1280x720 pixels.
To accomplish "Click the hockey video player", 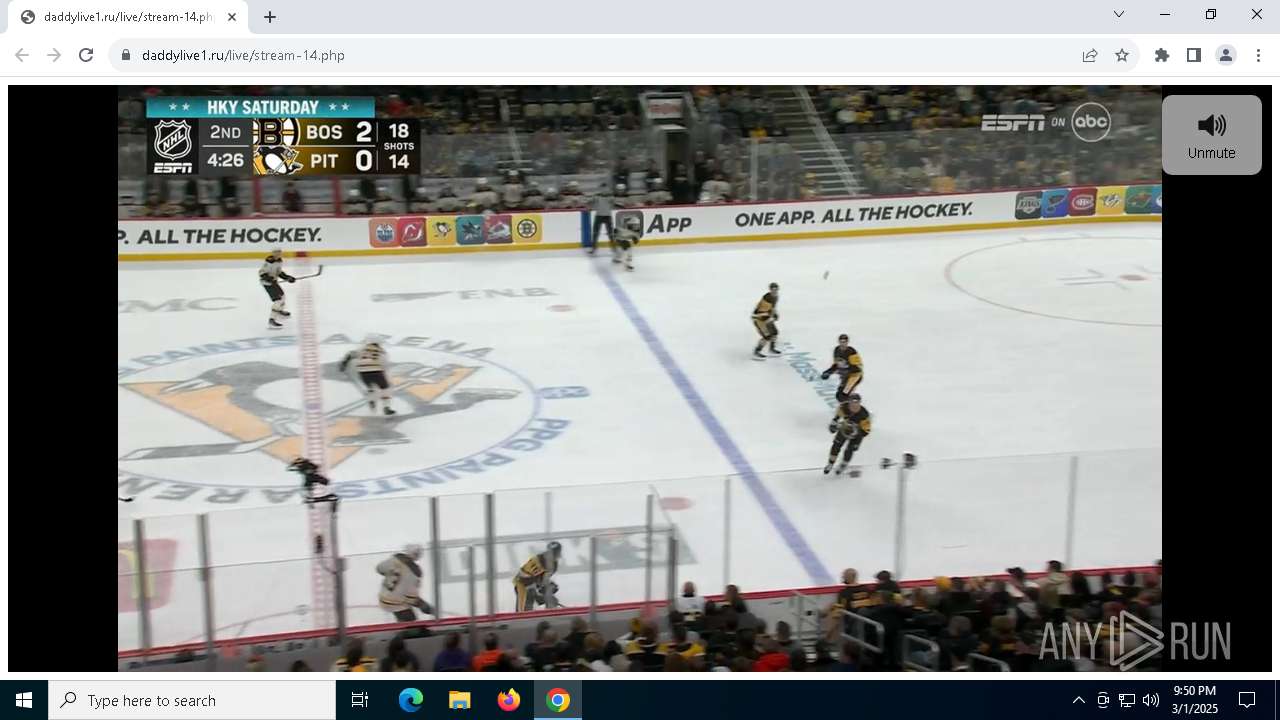I will [640, 378].
